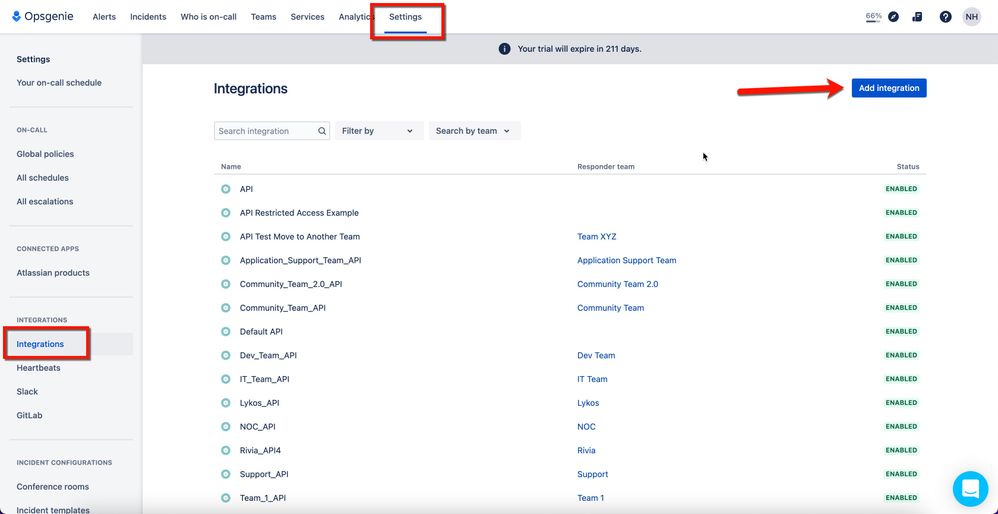This screenshot has width=998, height=514.
Task: Click the Add integration button
Action: click(x=889, y=88)
